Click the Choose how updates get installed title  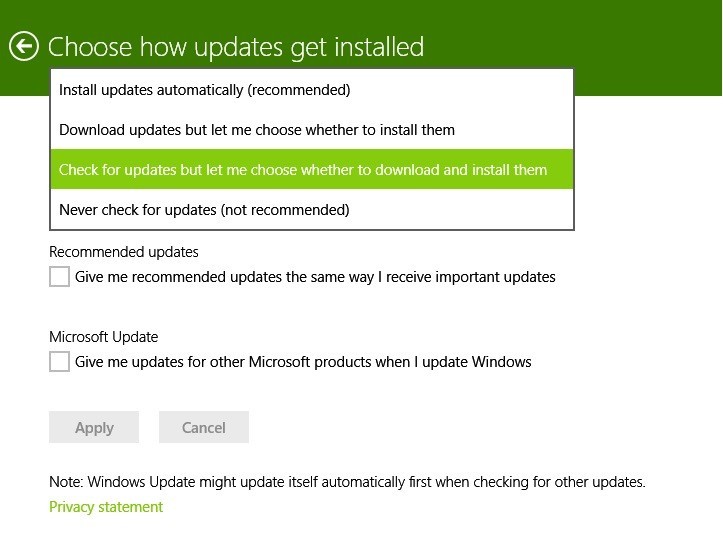tap(236, 47)
